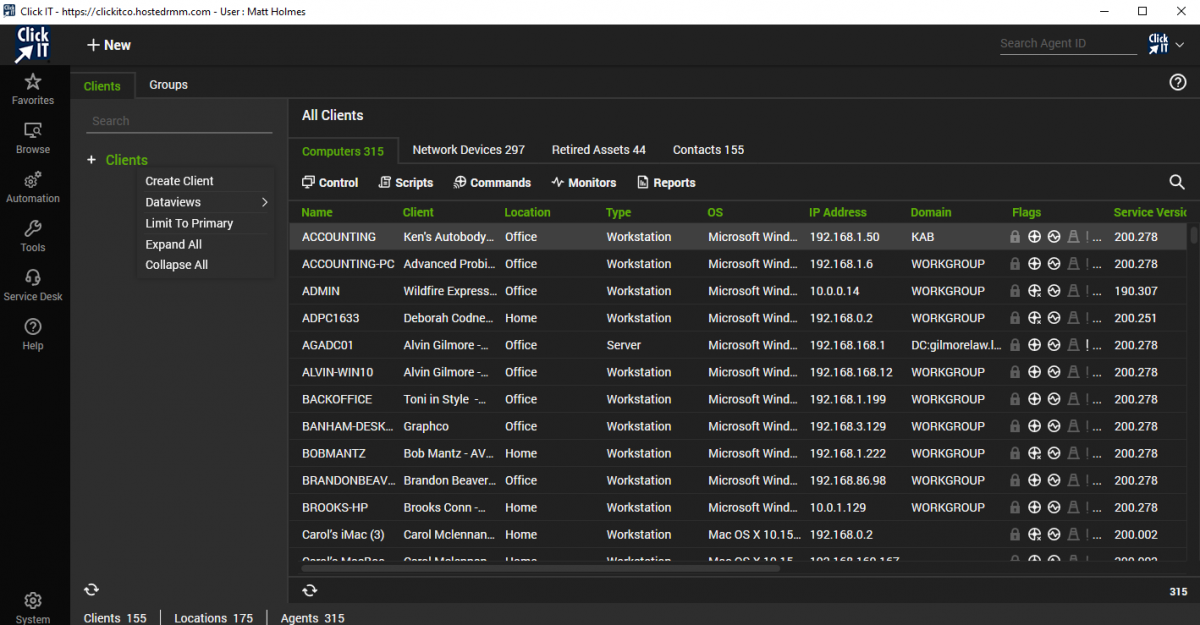Open the Dataviews submenu arrow
Image resolution: width=1200 pixels, height=625 pixels.
(265, 202)
